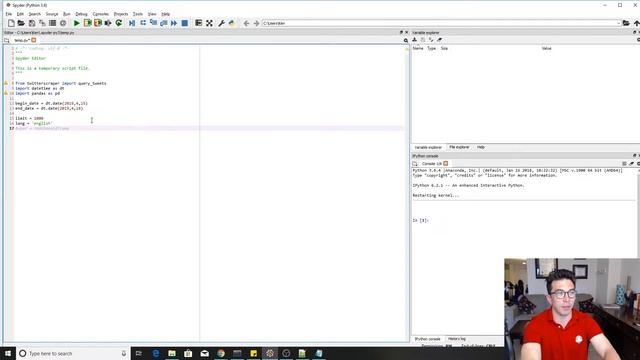640x360 pixels.
Task: Run selection or current line icon
Action: point(108,23)
